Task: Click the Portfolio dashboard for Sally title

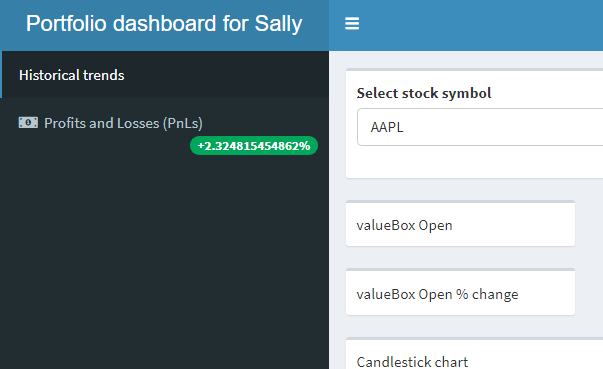Action: (164, 23)
